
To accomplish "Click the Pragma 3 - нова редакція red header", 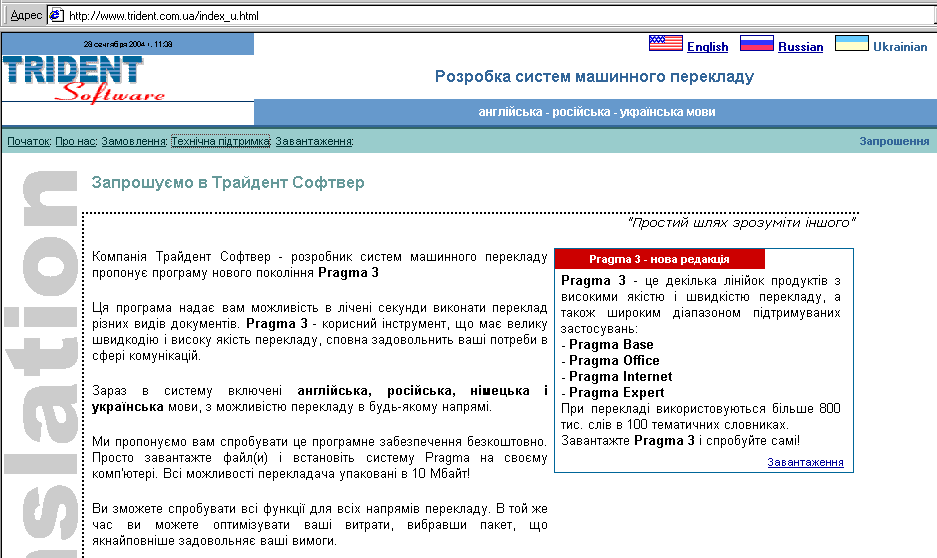I will coord(659,259).
